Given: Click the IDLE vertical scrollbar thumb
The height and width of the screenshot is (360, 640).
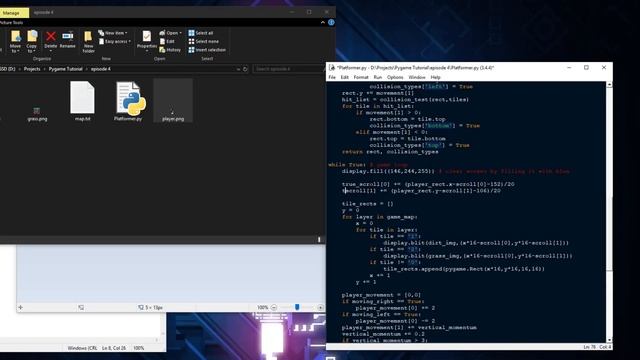Looking at the screenshot, I should (609, 233).
